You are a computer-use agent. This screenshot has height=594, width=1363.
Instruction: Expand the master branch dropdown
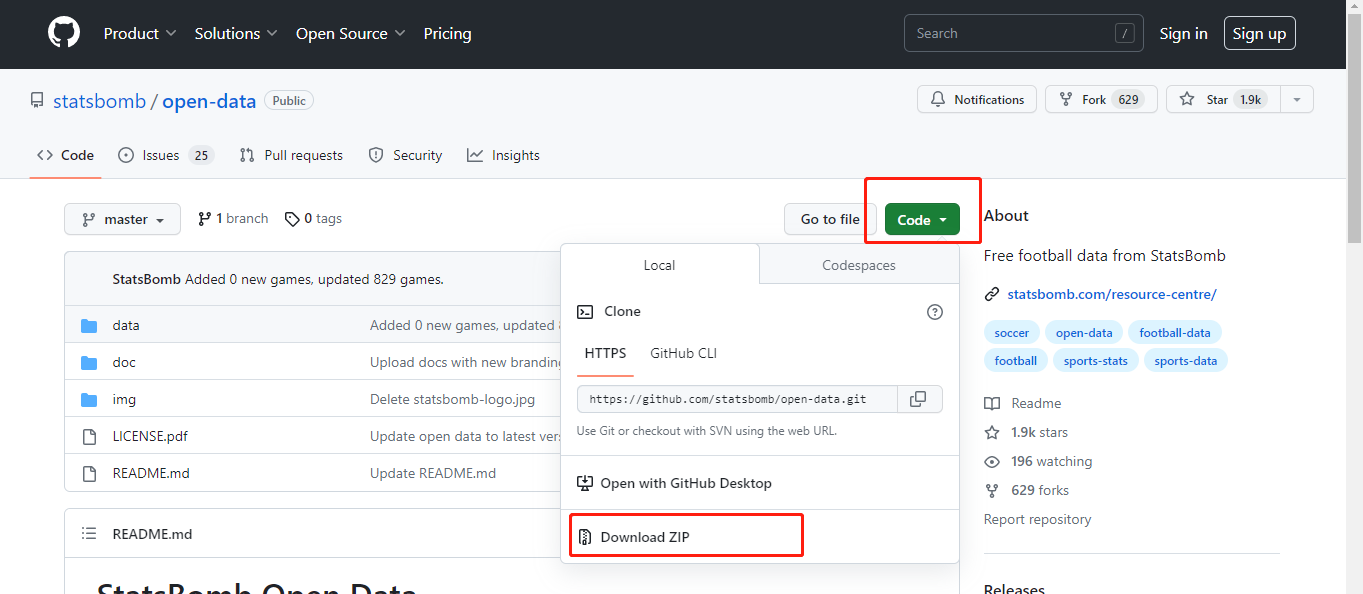pyautogui.click(x=123, y=219)
